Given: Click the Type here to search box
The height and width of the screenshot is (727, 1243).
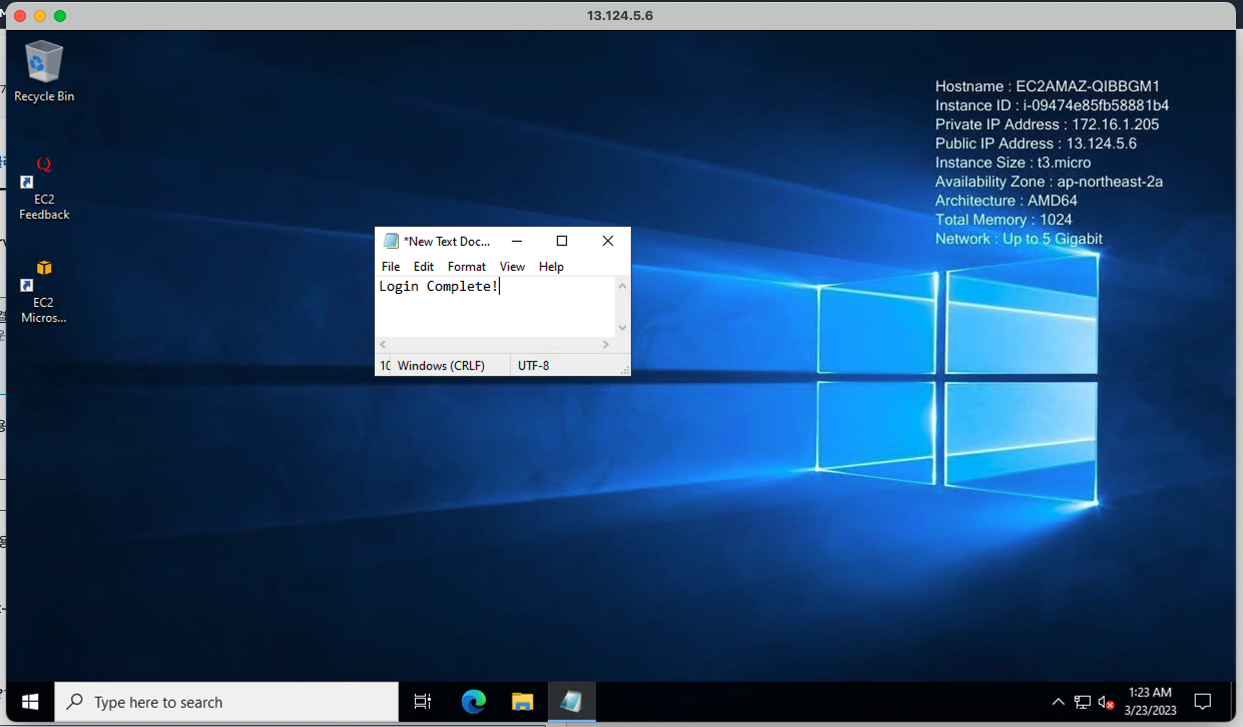Looking at the screenshot, I should (x=227, y=702).
